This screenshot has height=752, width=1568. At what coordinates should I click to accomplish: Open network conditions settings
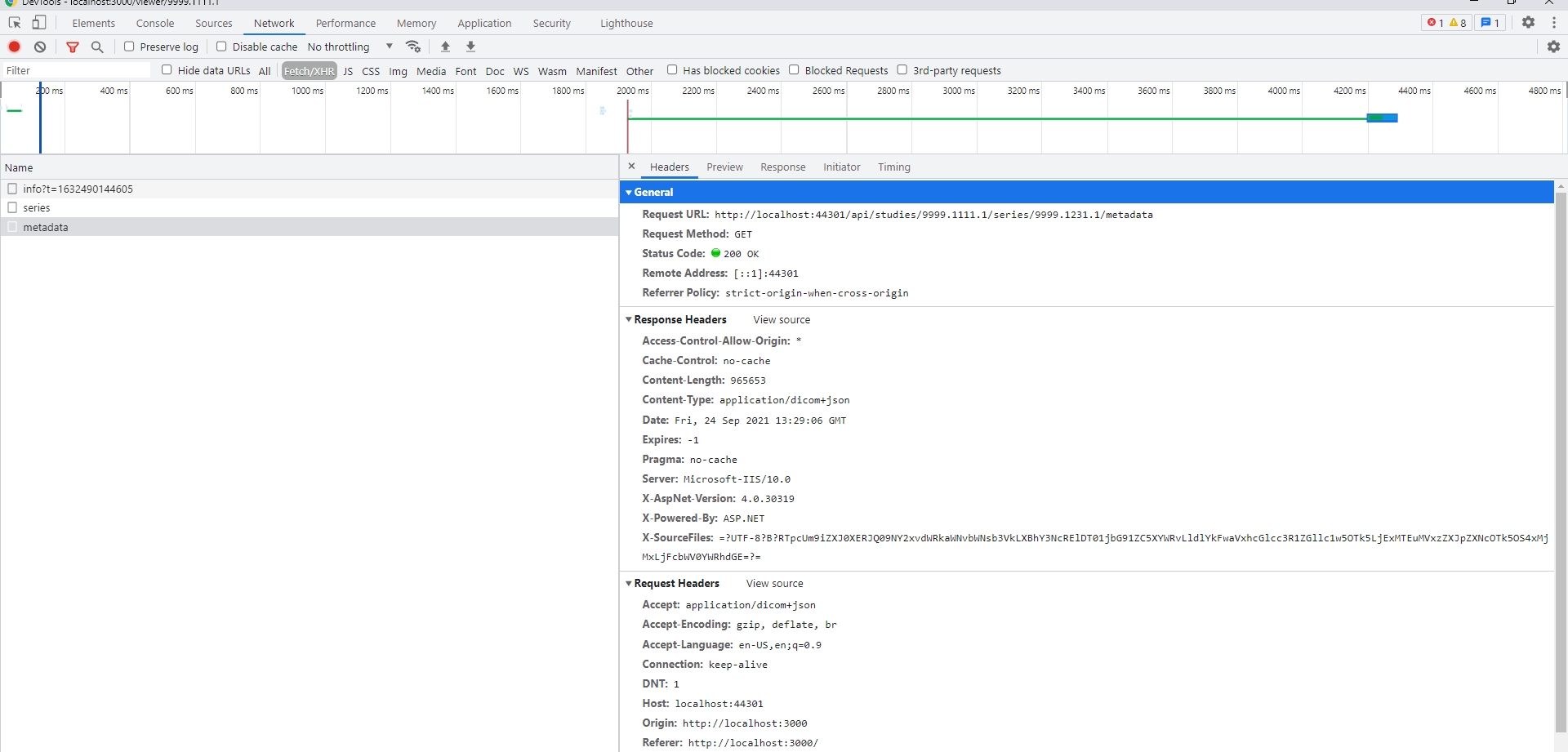(x=414, y=47)
